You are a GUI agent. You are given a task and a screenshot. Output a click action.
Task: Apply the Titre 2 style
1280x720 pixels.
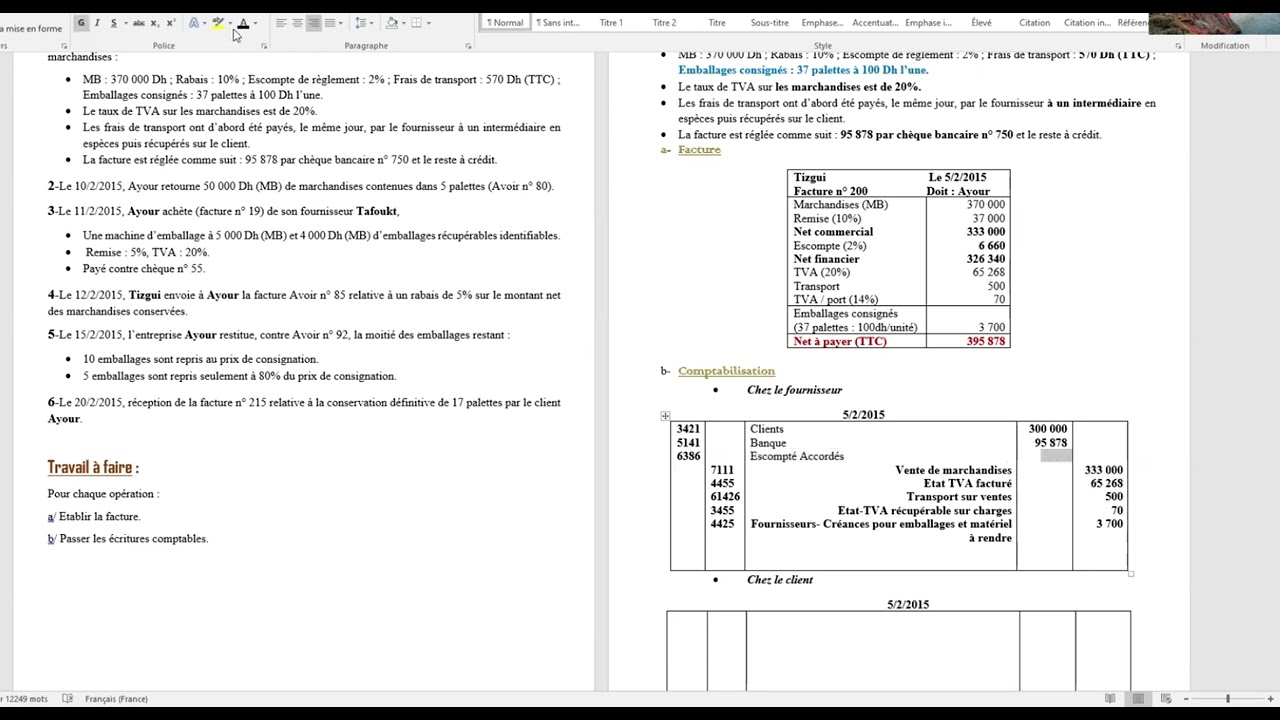(664, 23)
